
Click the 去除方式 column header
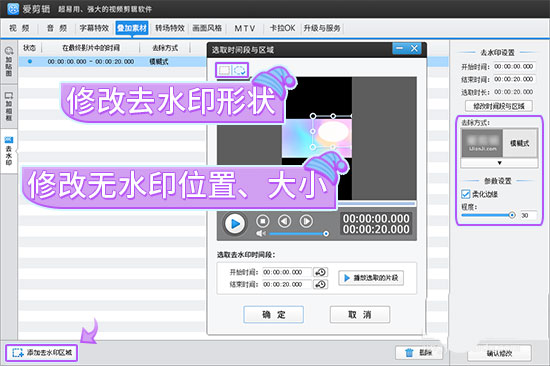coord(165,48)
